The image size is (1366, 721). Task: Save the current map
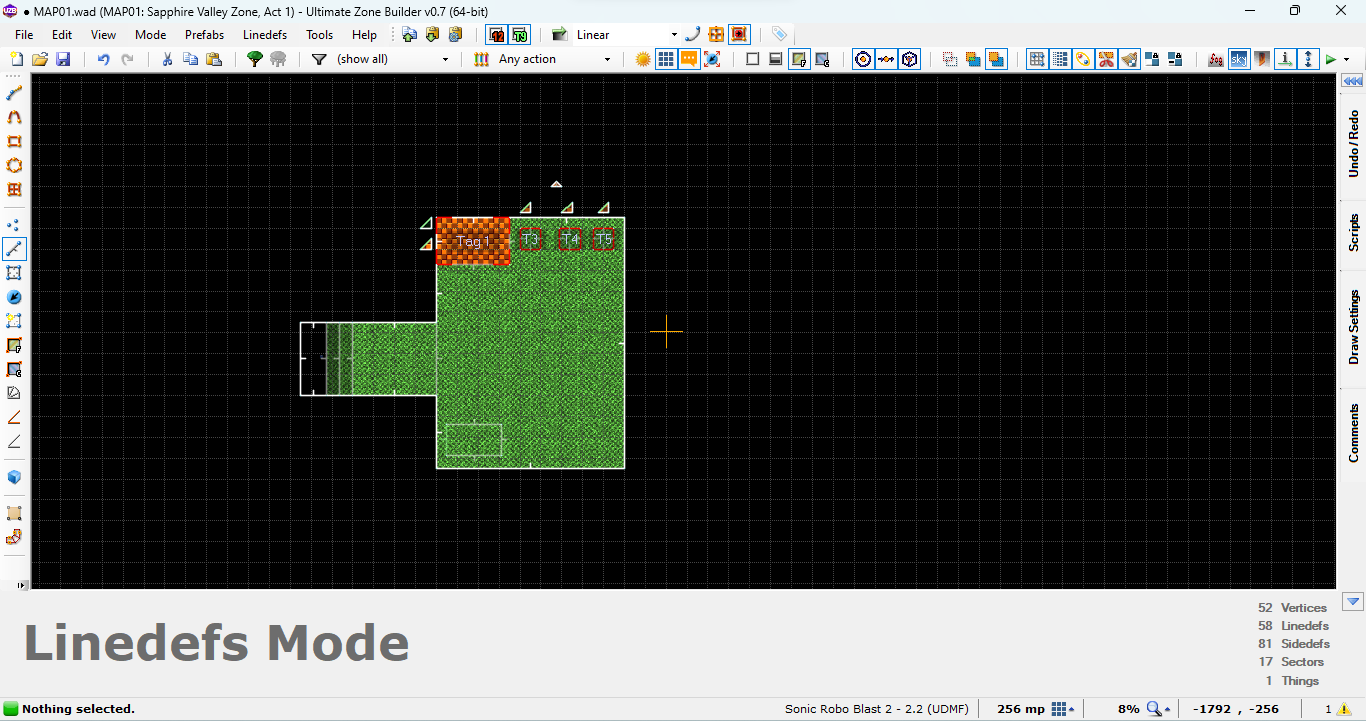pos(63,60)
